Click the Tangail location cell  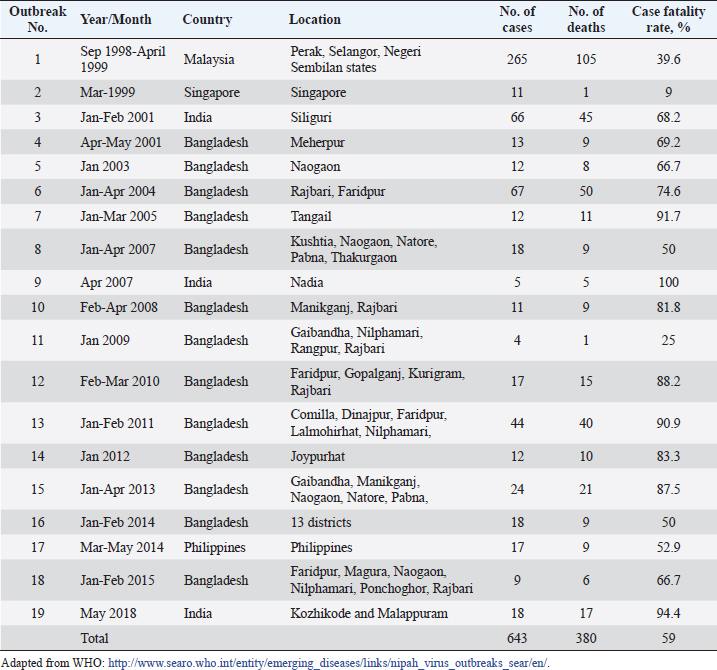click(x=311, y=218)
